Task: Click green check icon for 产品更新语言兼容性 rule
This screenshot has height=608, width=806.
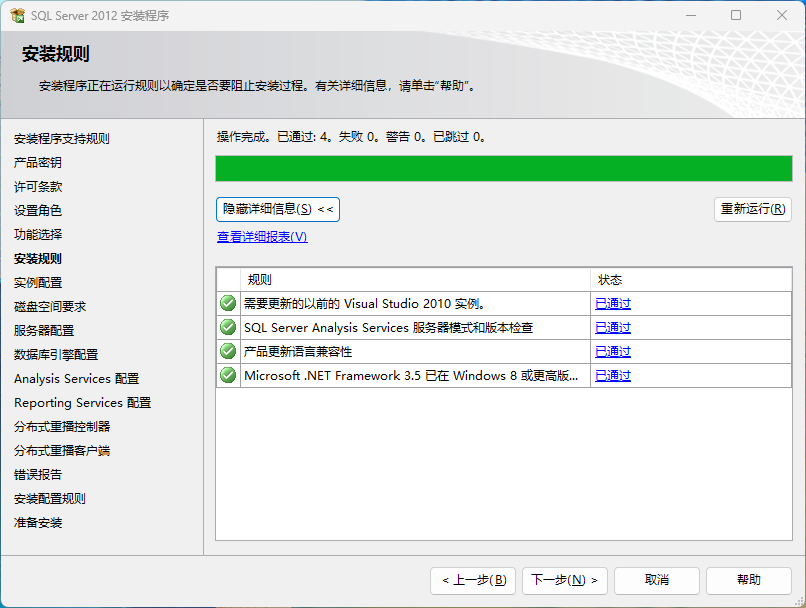Action: pyautogui.click(x=228, y=352)
